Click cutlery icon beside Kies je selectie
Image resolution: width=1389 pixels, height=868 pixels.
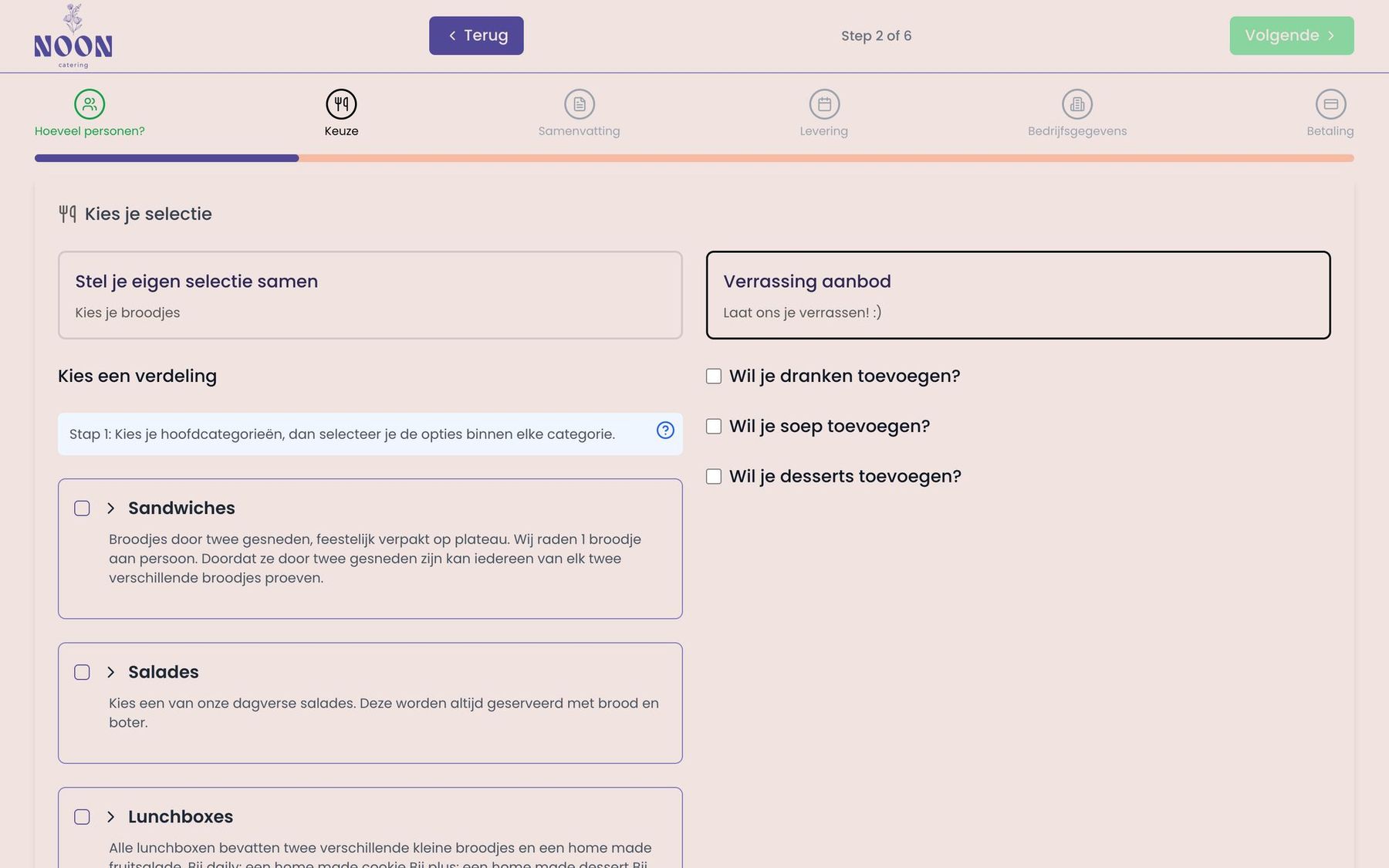[67, 214]
